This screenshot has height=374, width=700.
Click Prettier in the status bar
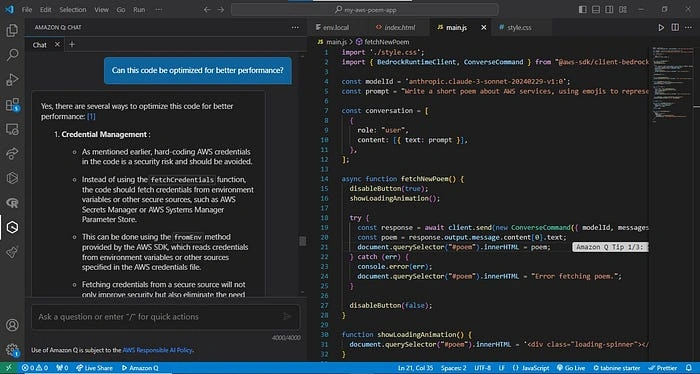click(x=663, y=368)
